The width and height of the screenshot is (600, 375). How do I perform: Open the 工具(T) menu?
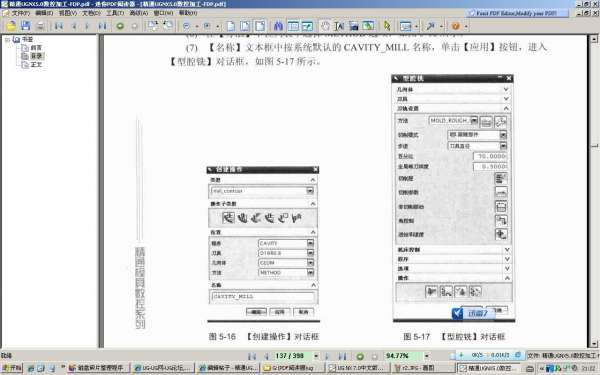115,13
